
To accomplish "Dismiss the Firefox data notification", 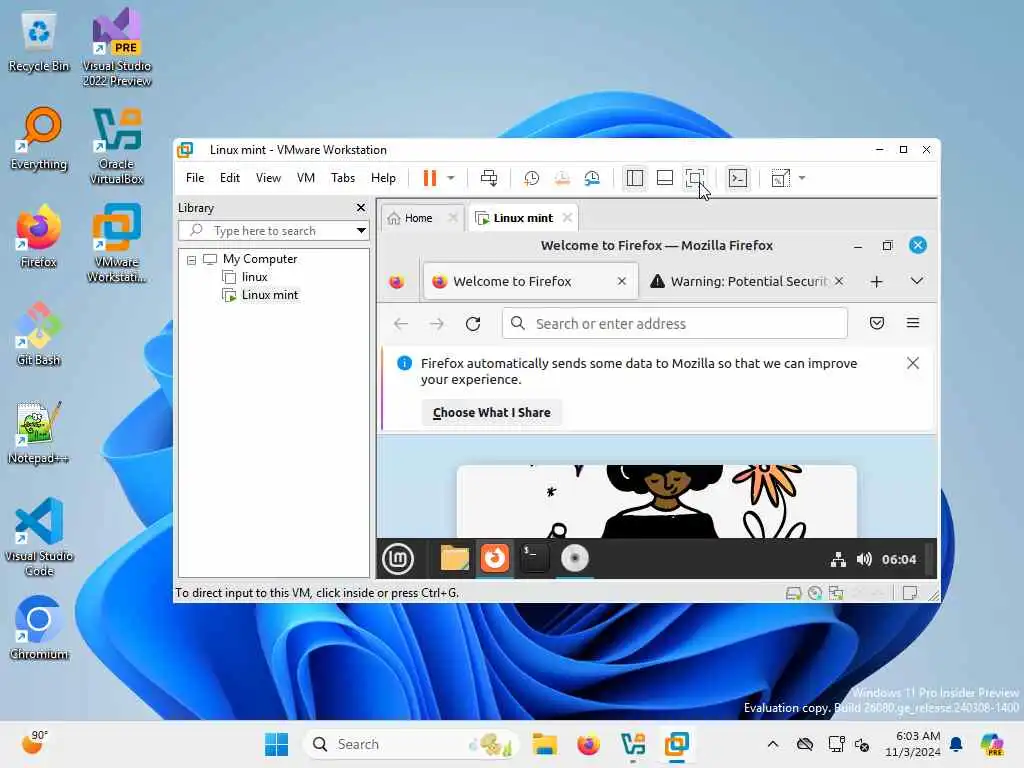I will coord(913,363).
